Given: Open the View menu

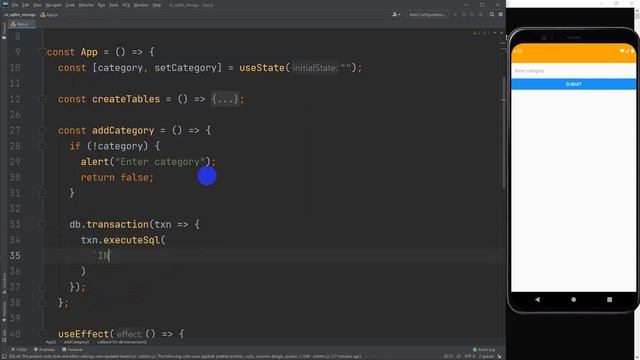Looking at the screenshot, I should (37, 5).
